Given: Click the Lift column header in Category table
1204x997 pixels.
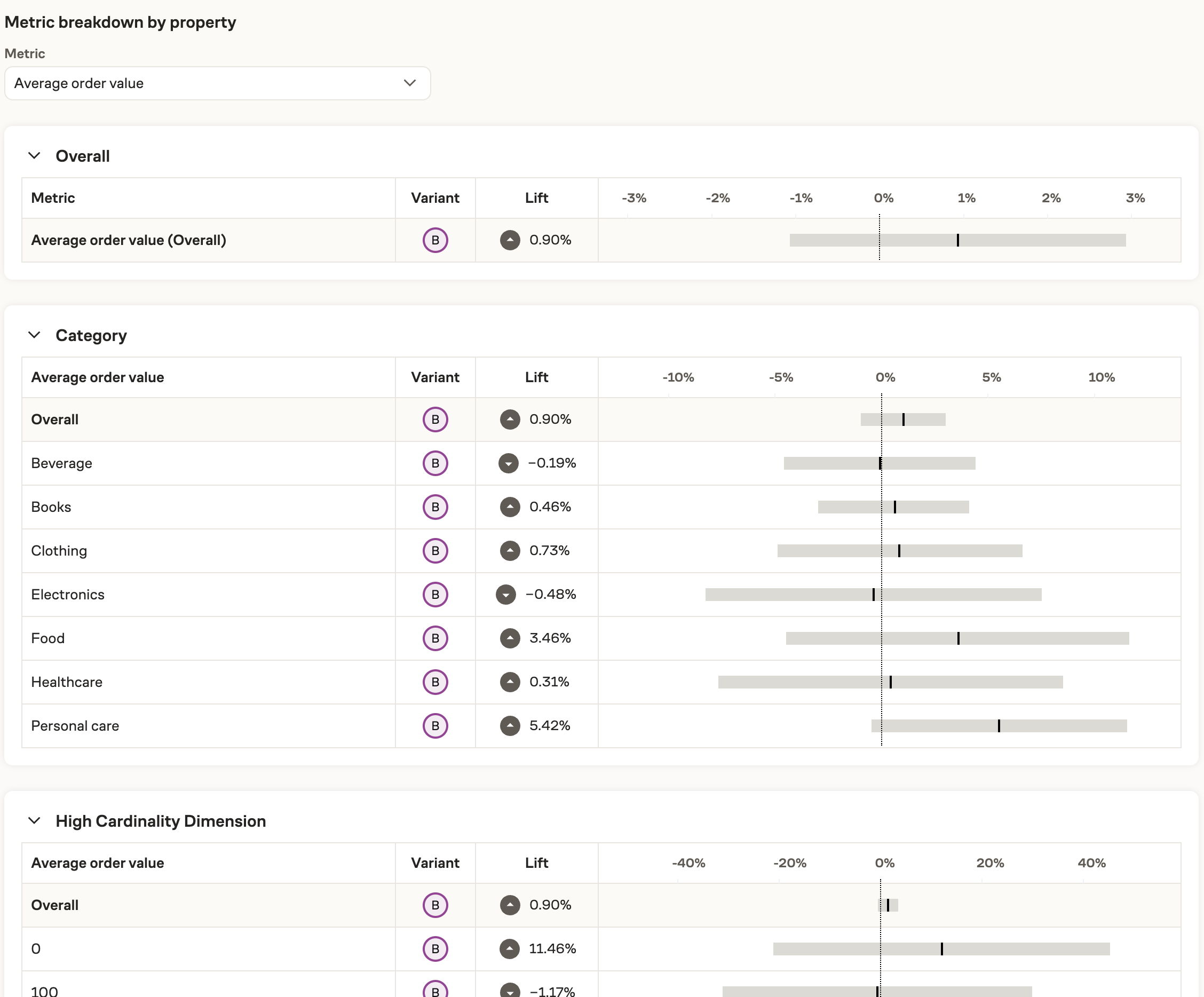Looking at the screenshot, I should click(x=536, y=377).
